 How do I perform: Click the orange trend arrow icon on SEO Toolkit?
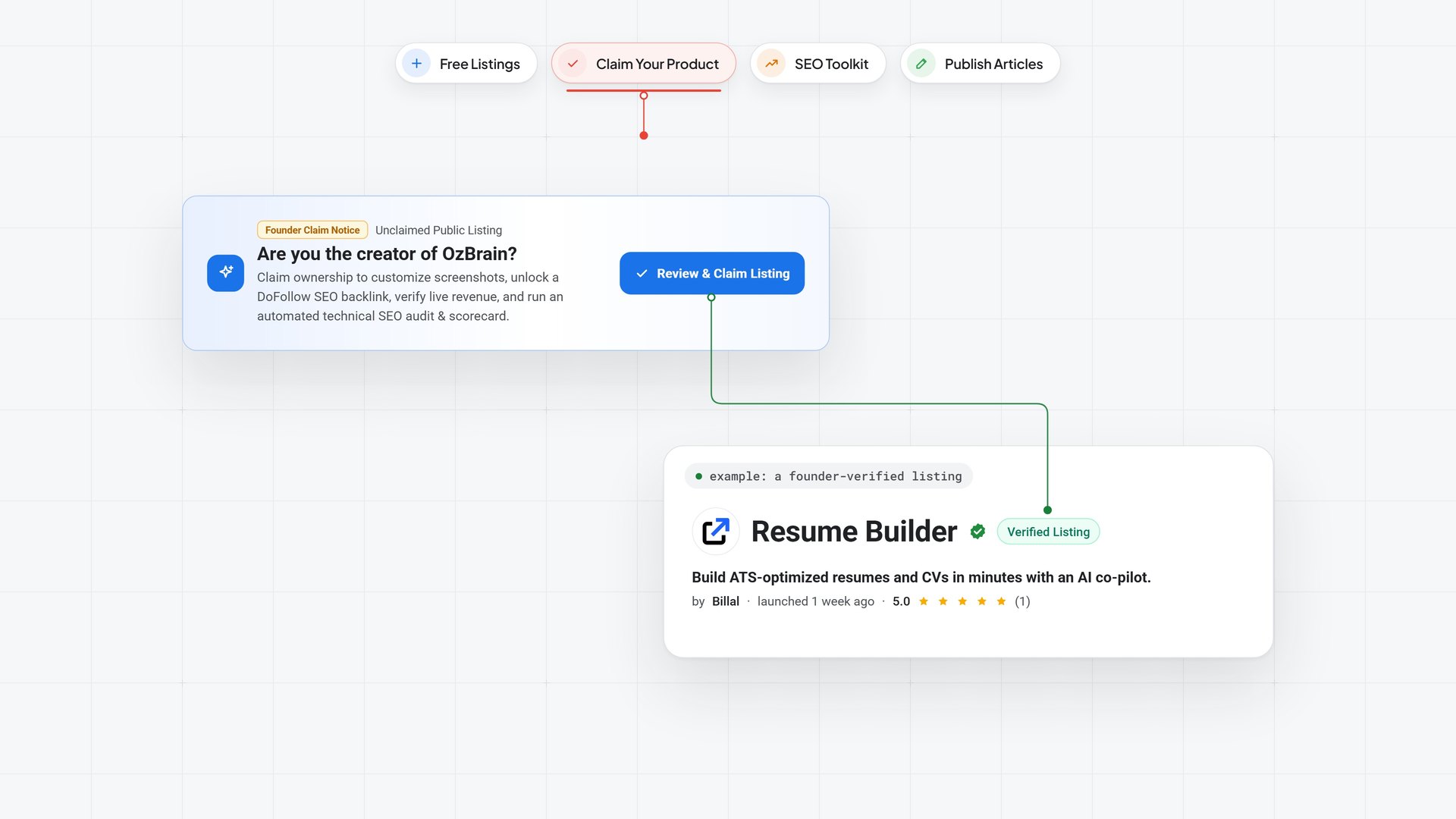click(x=771, y=64)
